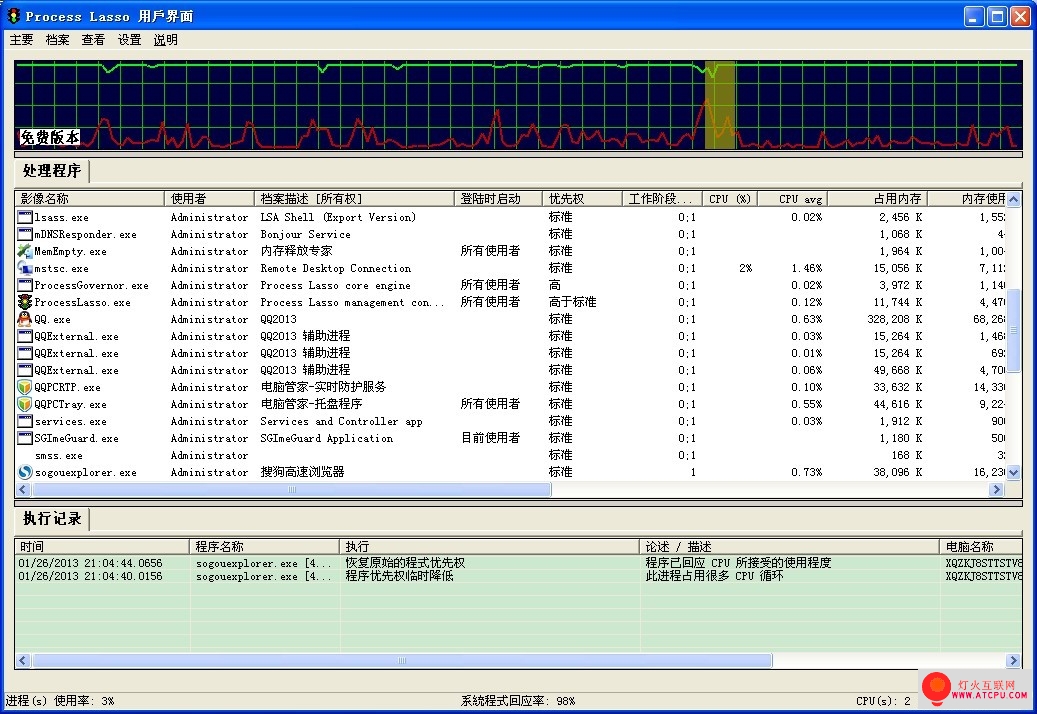
Task: Click process list vertical scrollbar thumb
Action: coord(1013,329)
